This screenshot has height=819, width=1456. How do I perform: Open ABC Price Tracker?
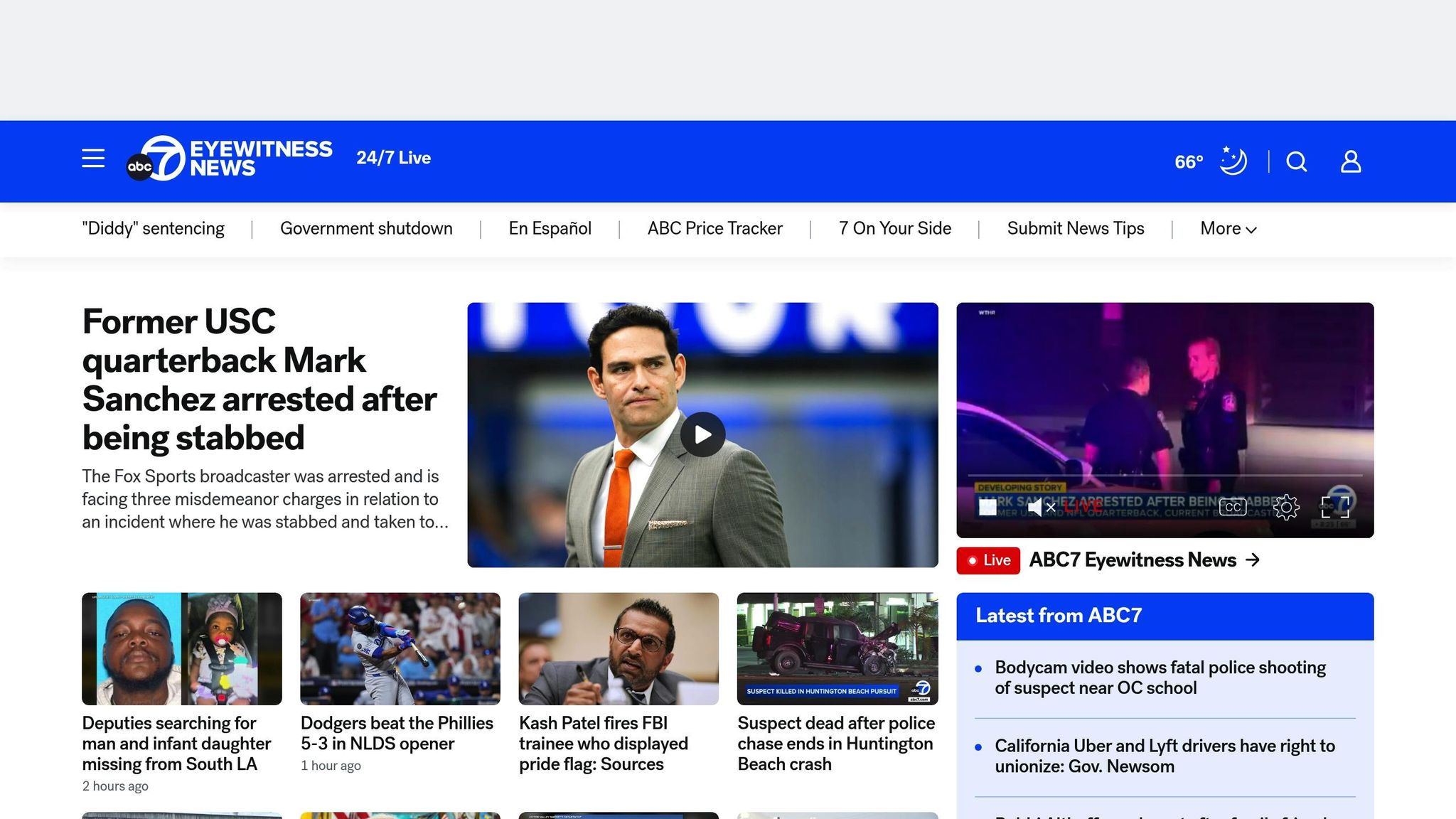(715, 228)
